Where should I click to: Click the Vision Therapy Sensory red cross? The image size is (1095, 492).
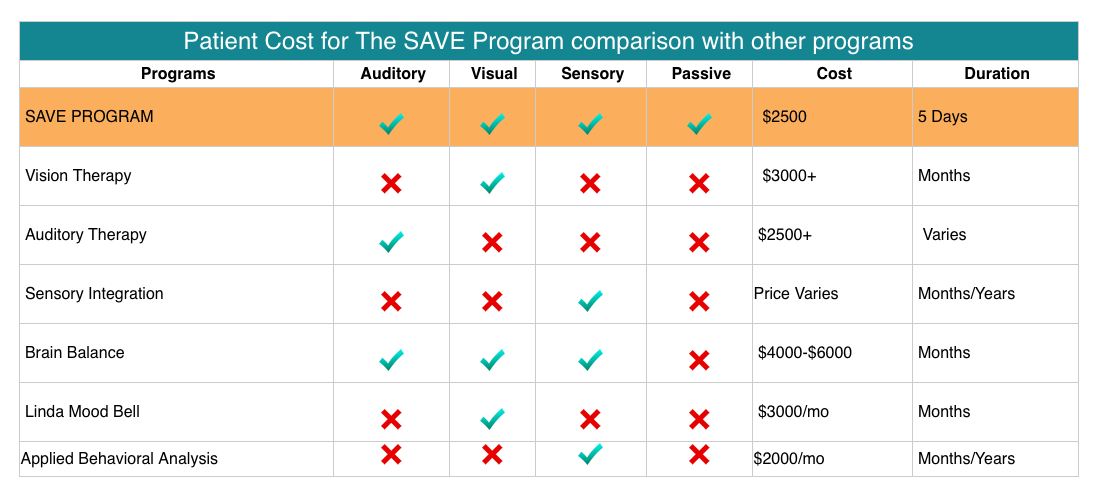[x=590, y=183]
